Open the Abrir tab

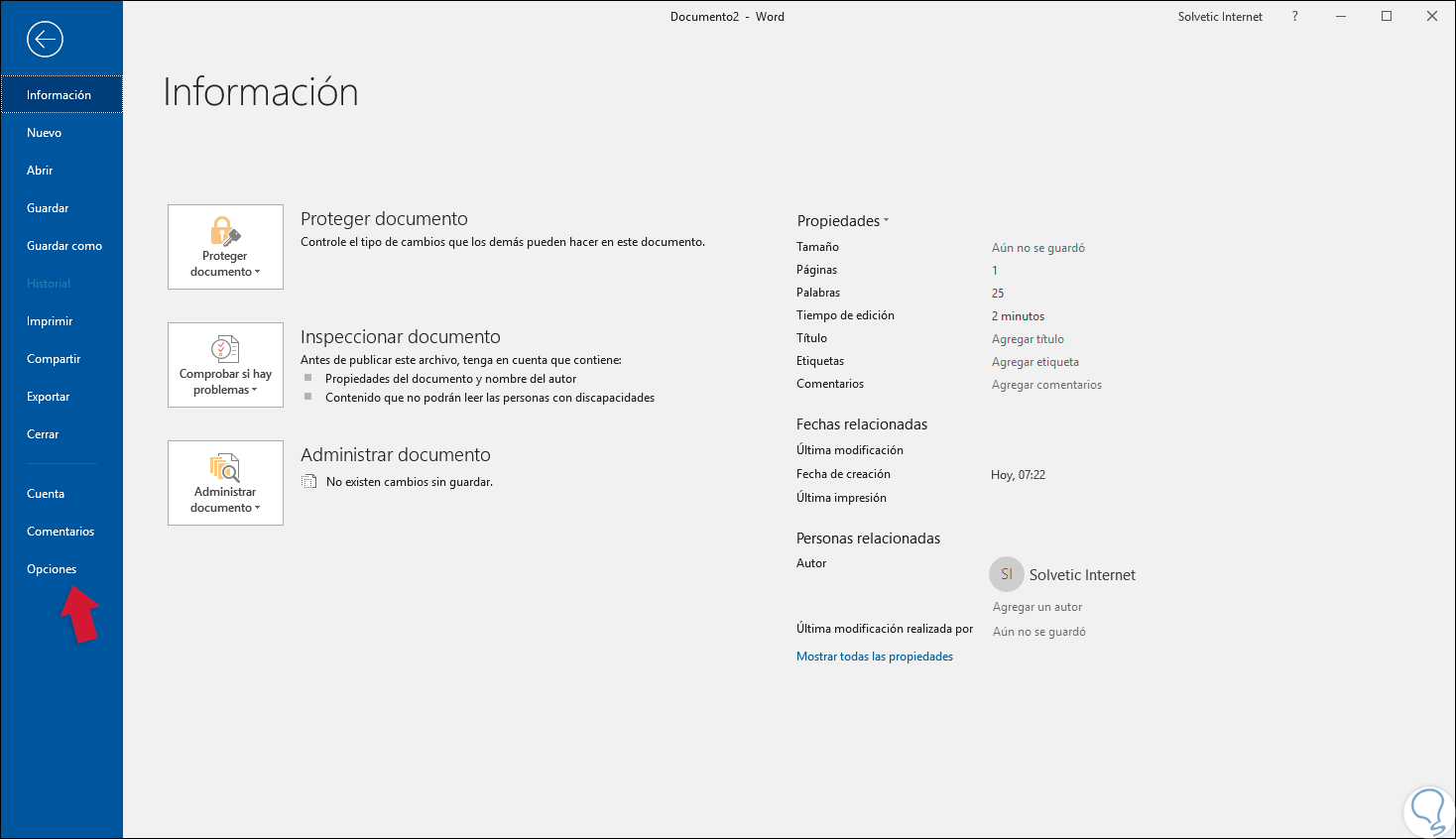61,171
